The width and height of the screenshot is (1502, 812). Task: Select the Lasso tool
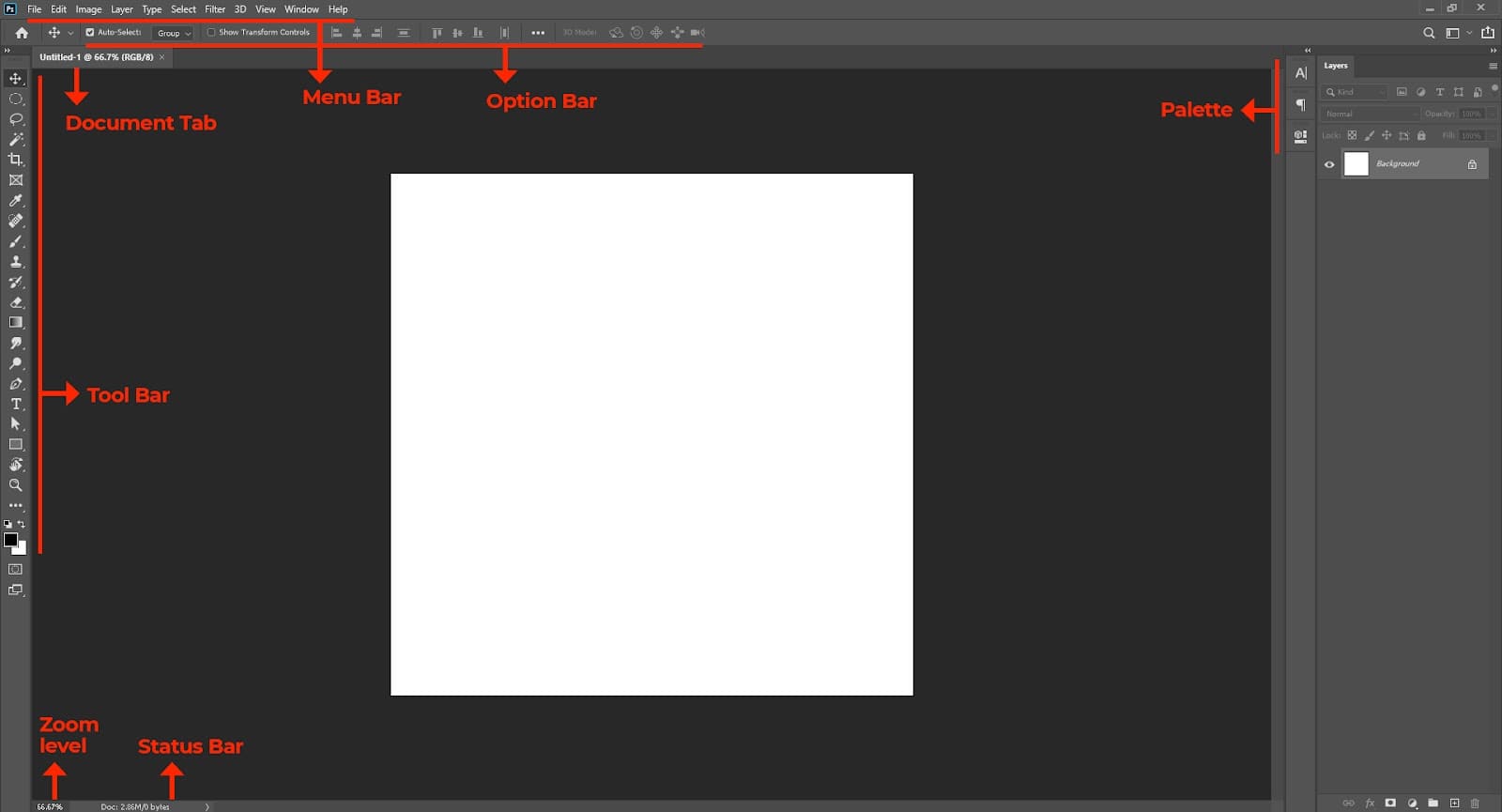(16, 119)
